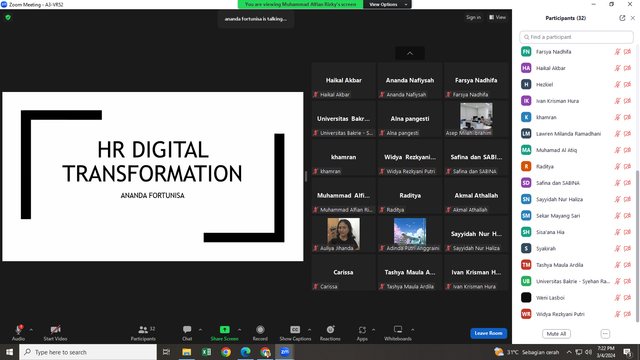The image size is (640, 360).
Task: Expand chat options arrow beside Chat
Action: pos(200,330)
